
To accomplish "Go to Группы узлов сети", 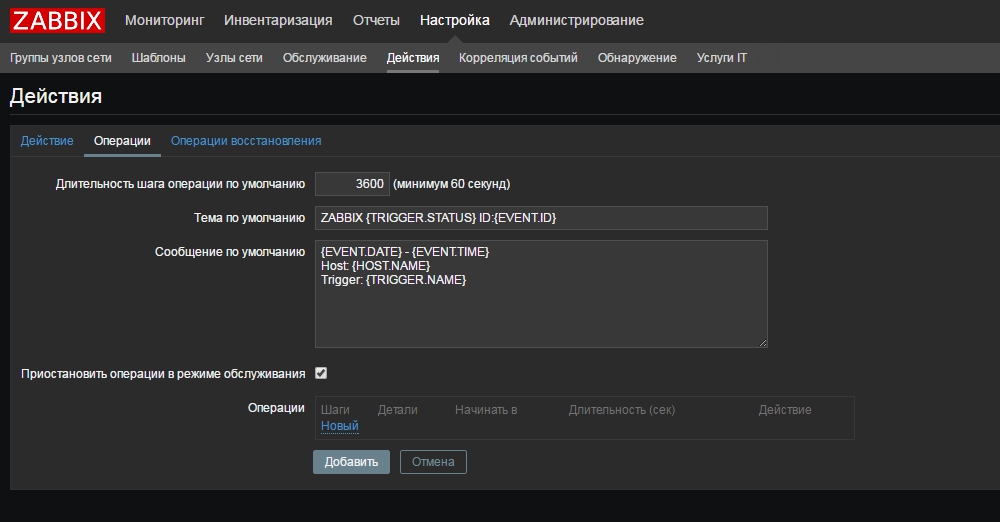I will pyautogui.click(x=61, y=58).
